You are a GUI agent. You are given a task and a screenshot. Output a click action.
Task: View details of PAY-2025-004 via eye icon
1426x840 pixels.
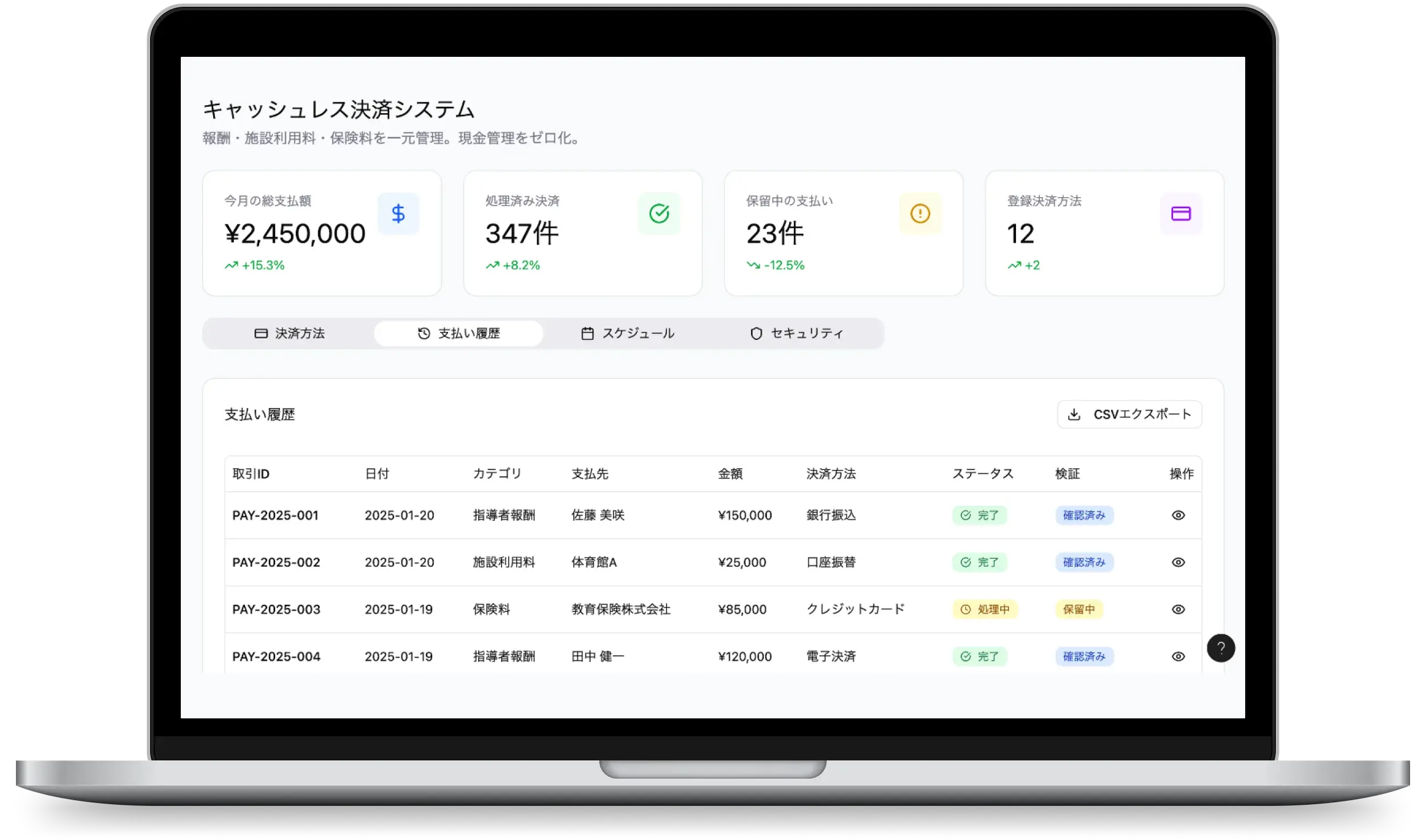pyautogui.click(x=1178, y=656)
